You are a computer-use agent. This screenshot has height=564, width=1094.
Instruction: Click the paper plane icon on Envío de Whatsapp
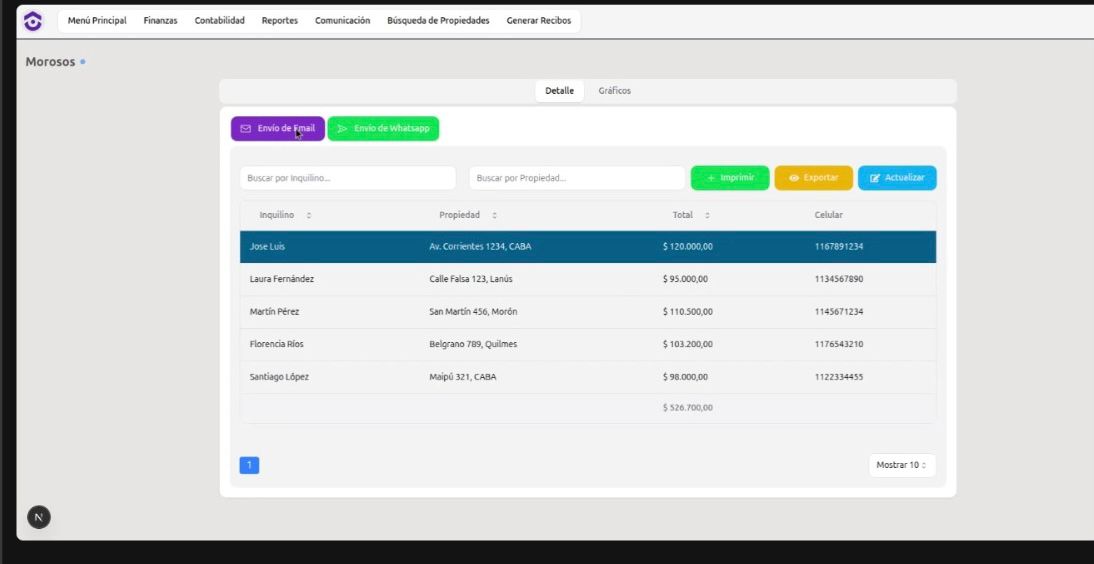tap(342, 129)
